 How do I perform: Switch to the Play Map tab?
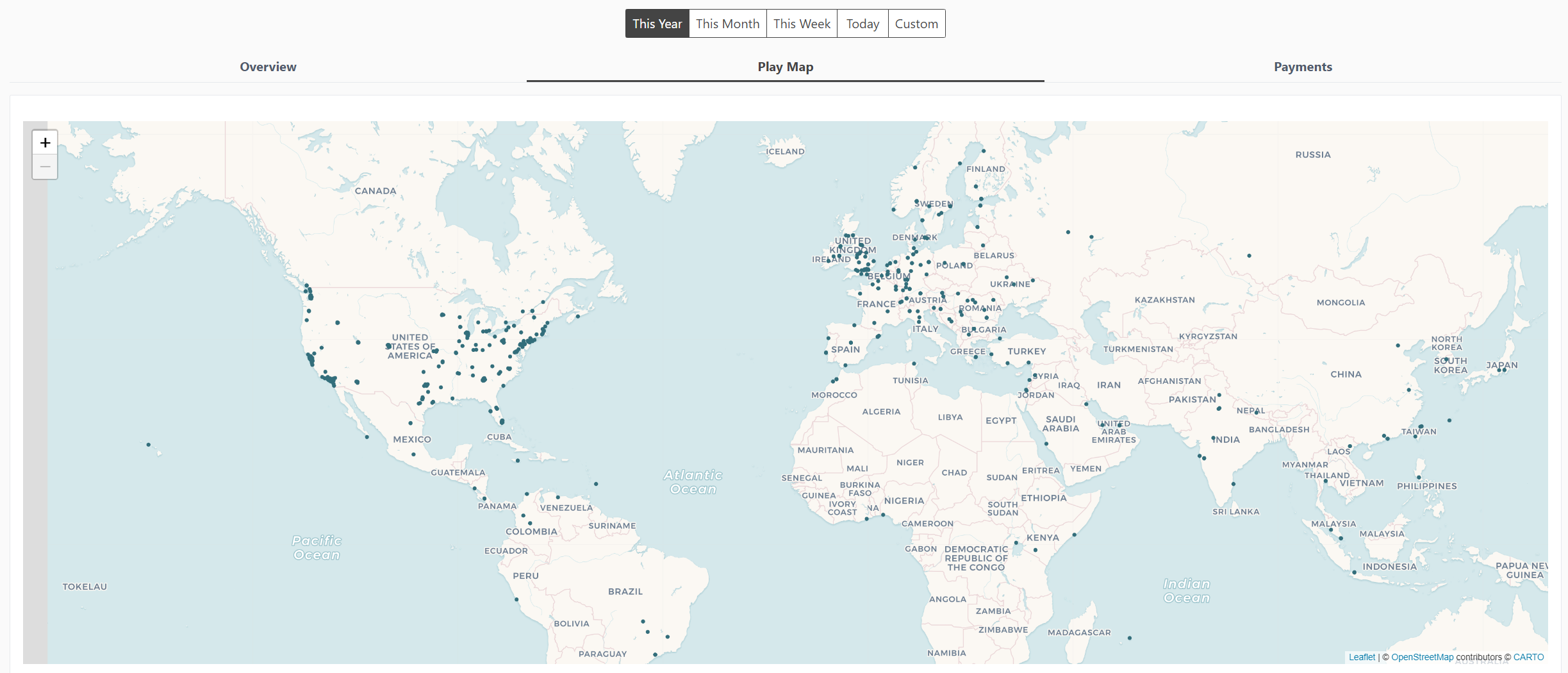(x=785, y=67)
